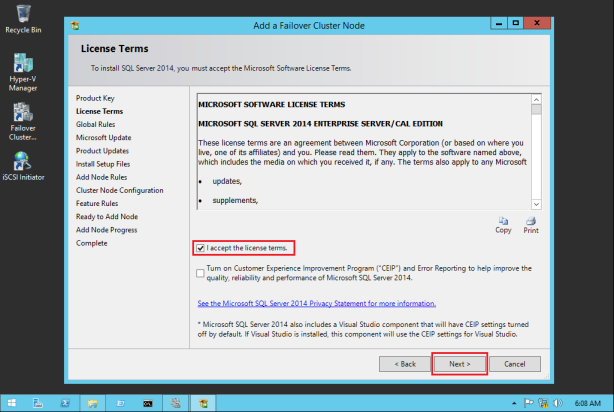This screenshot has height=412, width=614.
Task: Maximize the Add a Failover Cluster Node window
Action: click(516, 23)
